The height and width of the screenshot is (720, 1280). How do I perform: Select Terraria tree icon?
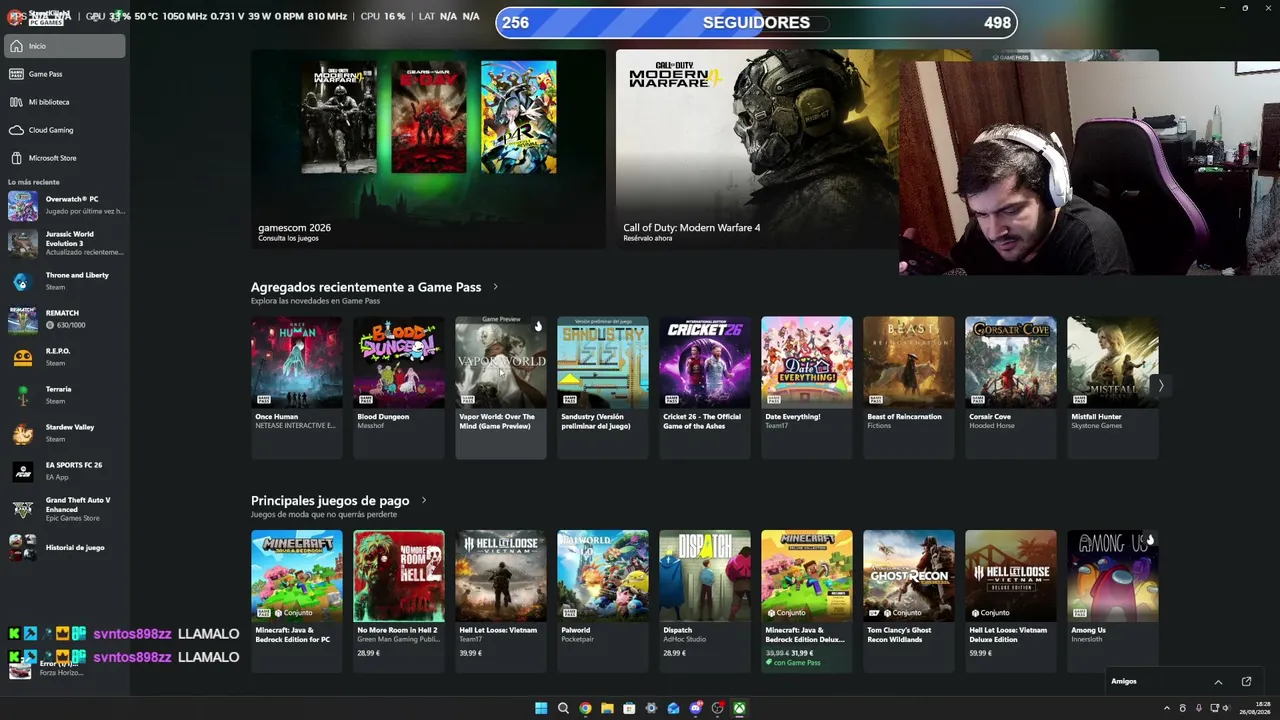(x=23, y=395)
